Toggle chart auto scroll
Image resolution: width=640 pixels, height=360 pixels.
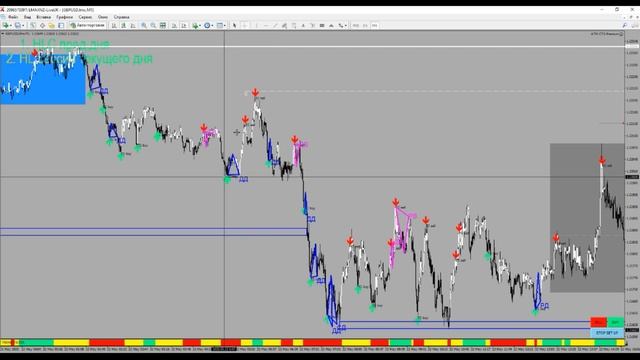click(x=174, y=25)
